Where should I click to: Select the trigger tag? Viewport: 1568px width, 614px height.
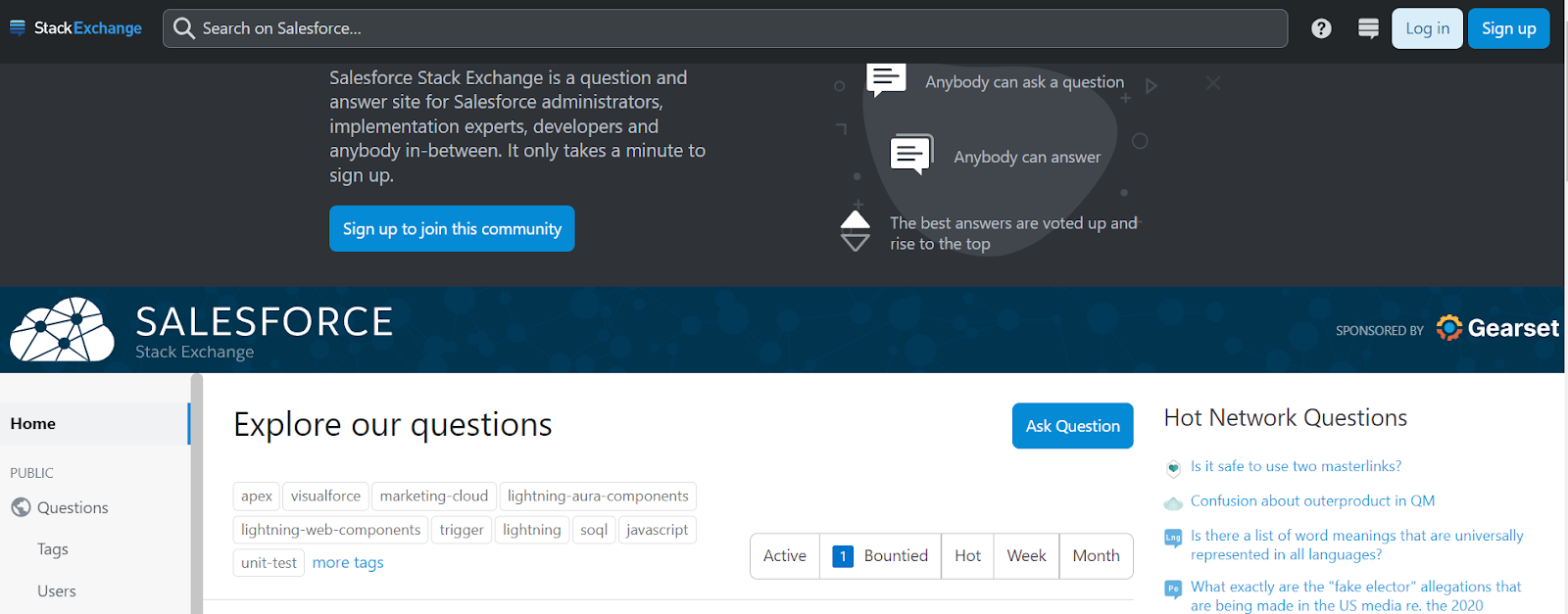(x=462, y=530)
